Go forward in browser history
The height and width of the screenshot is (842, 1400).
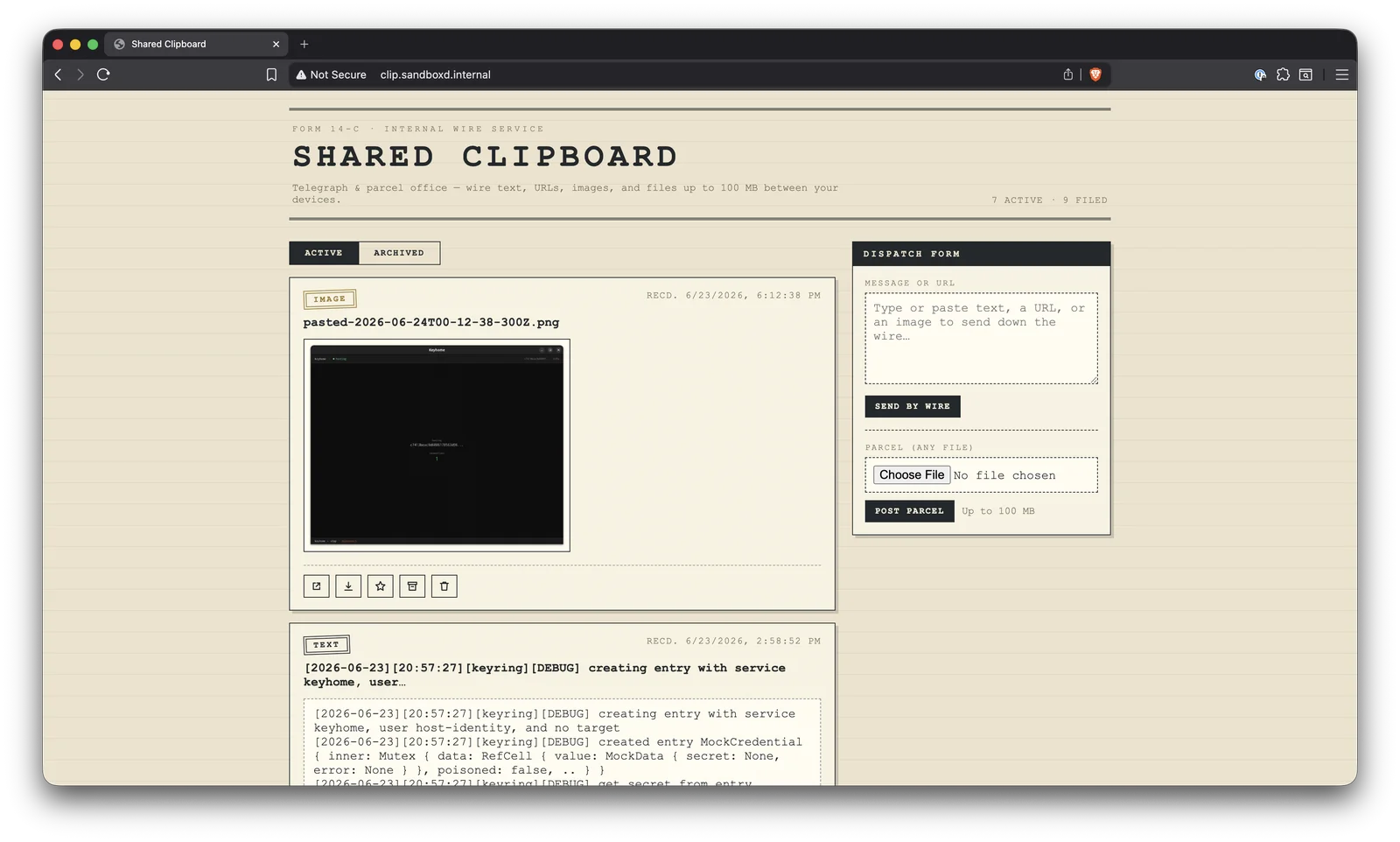[80, 74]
